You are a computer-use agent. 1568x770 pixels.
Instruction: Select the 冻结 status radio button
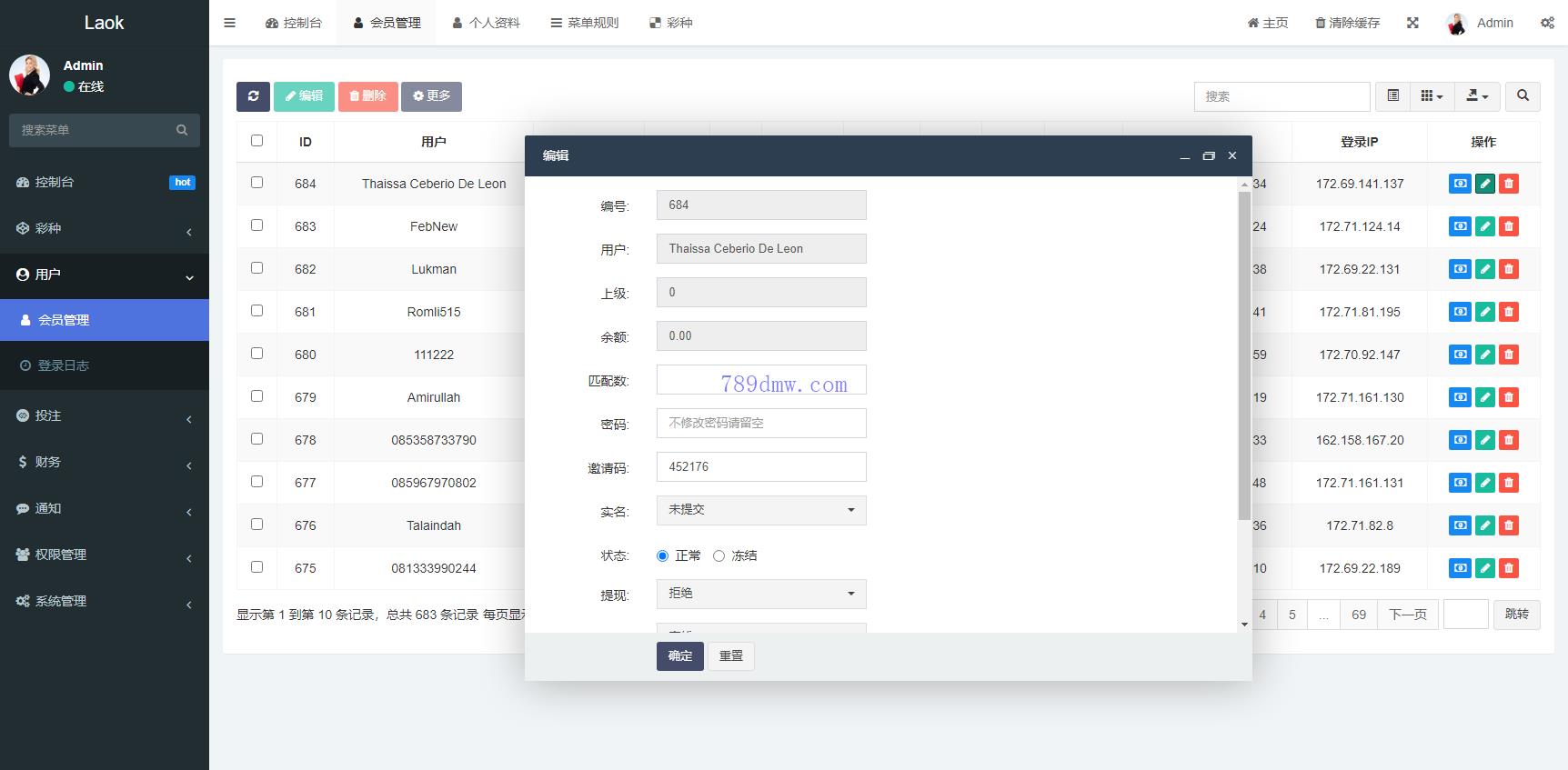(719, 555)
